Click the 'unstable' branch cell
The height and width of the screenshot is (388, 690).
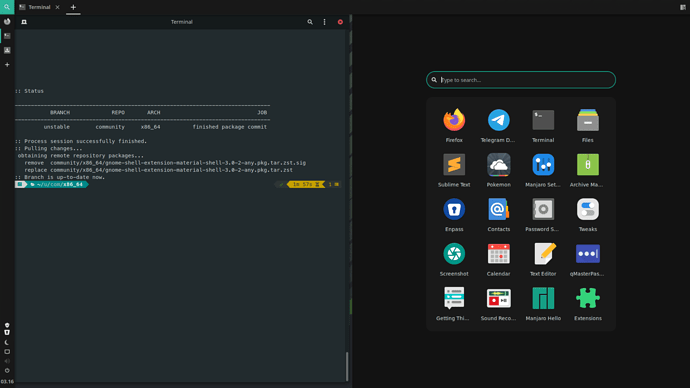click(x=56, y=127)
